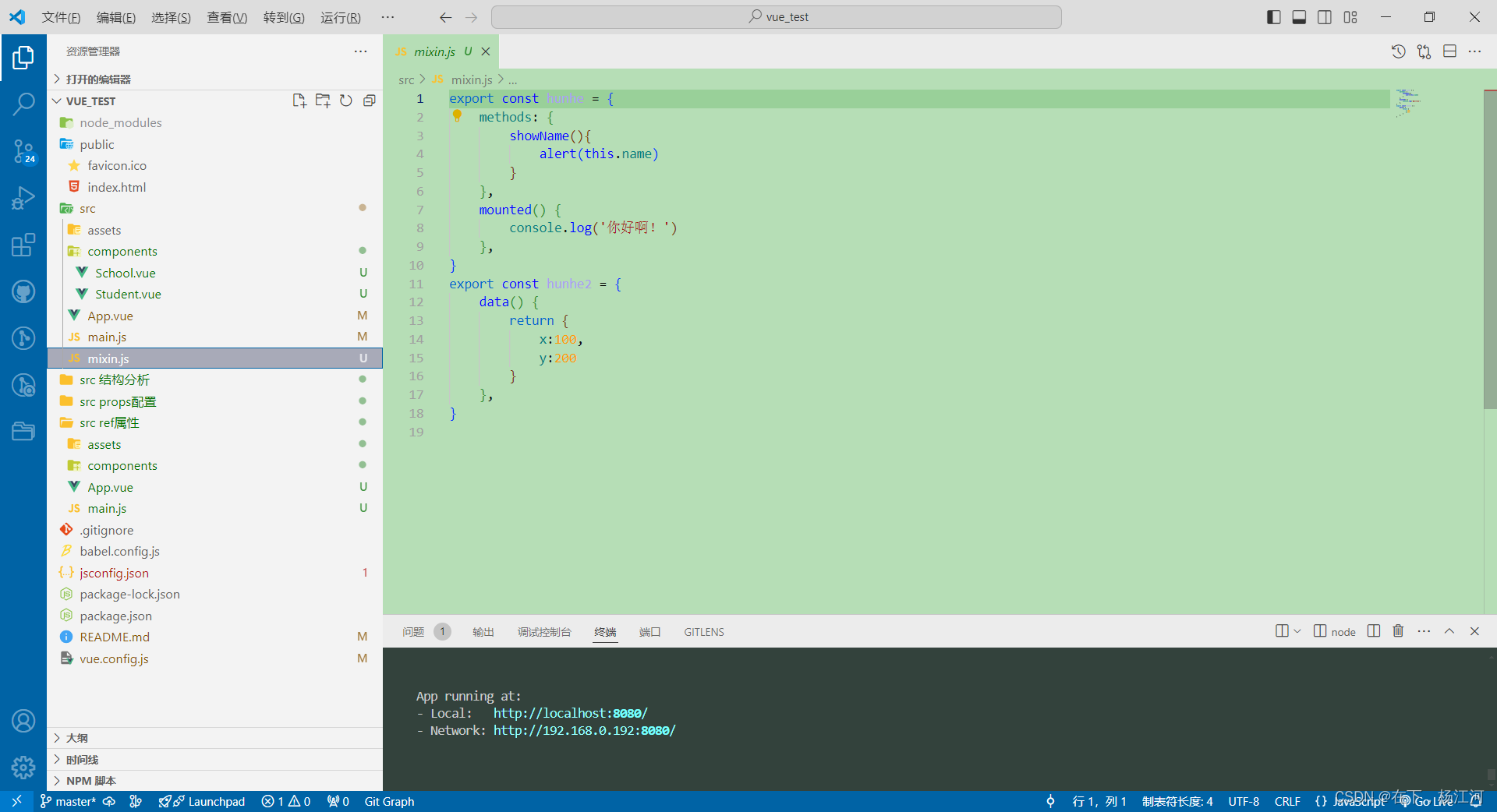Open the remote window status icon

coord(16,801)
